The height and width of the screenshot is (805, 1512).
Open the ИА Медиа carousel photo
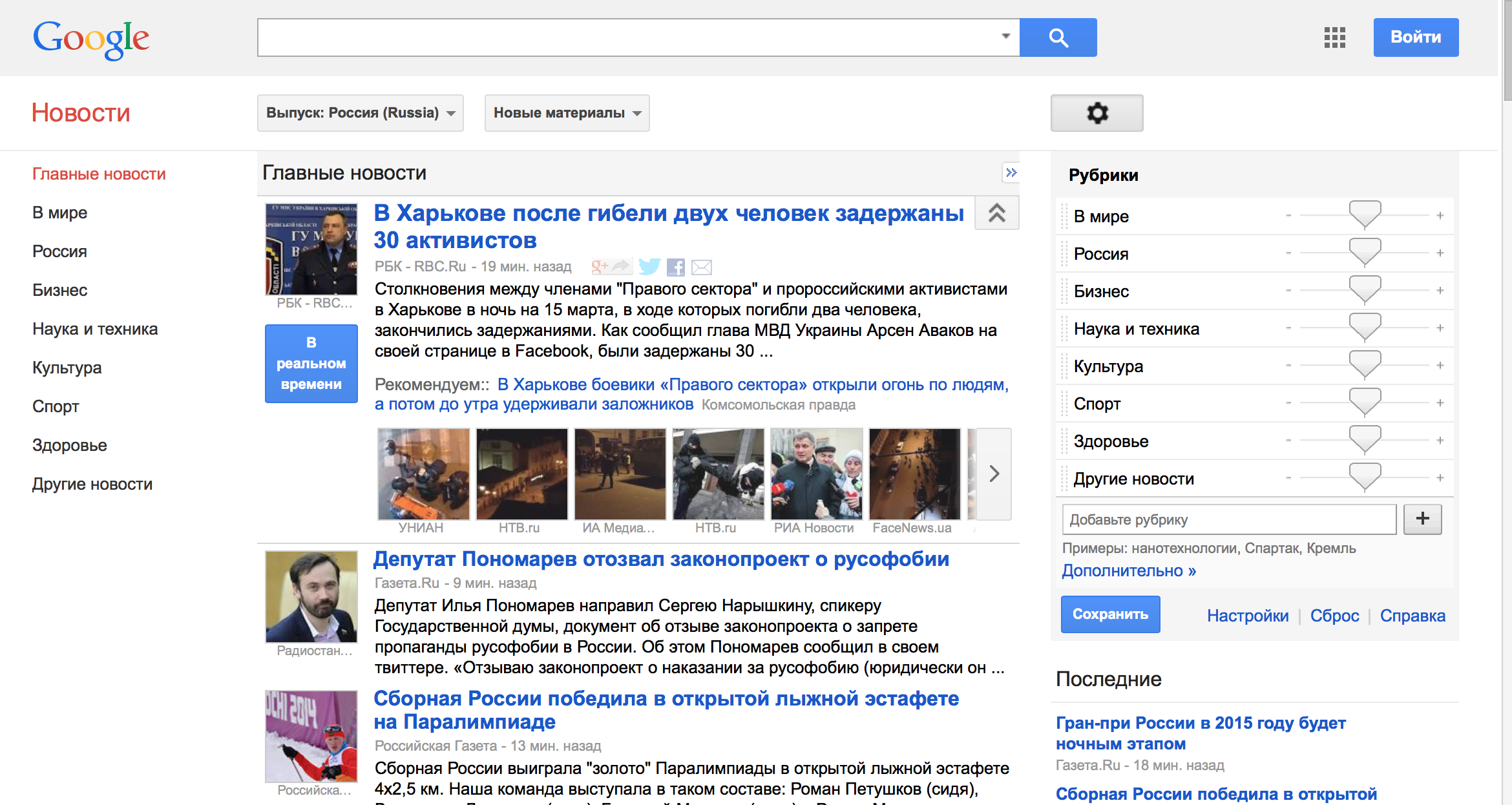[620, 474]
